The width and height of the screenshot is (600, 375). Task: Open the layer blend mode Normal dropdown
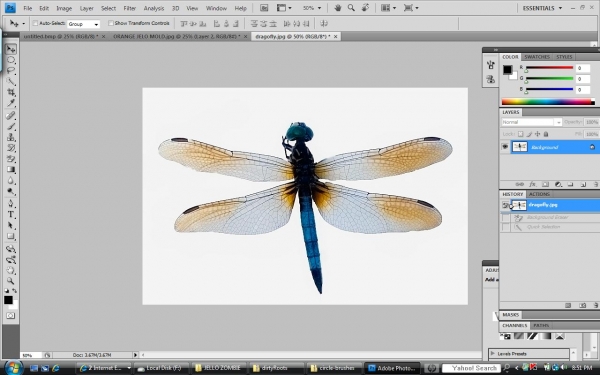532,122
